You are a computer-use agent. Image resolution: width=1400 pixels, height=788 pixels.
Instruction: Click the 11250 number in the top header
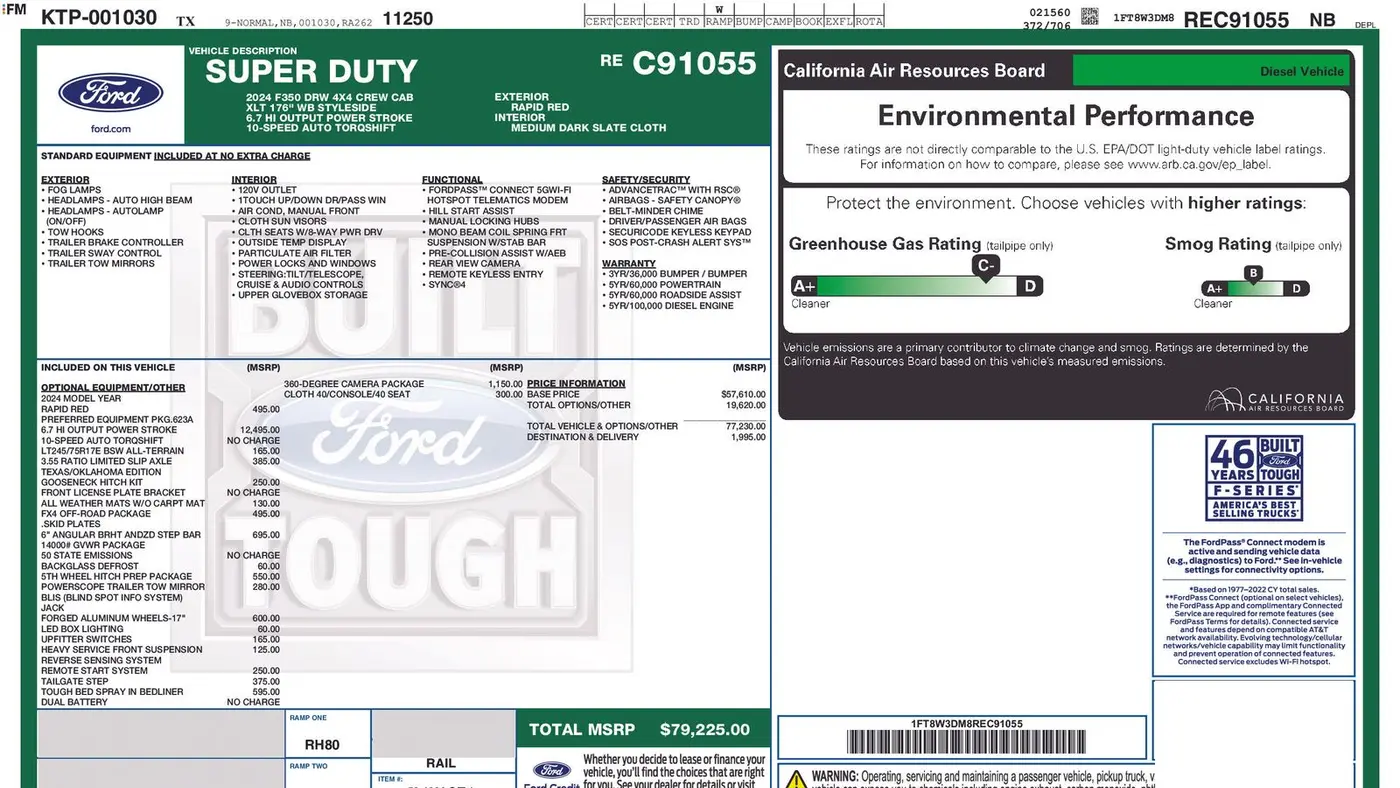[408, 19]
